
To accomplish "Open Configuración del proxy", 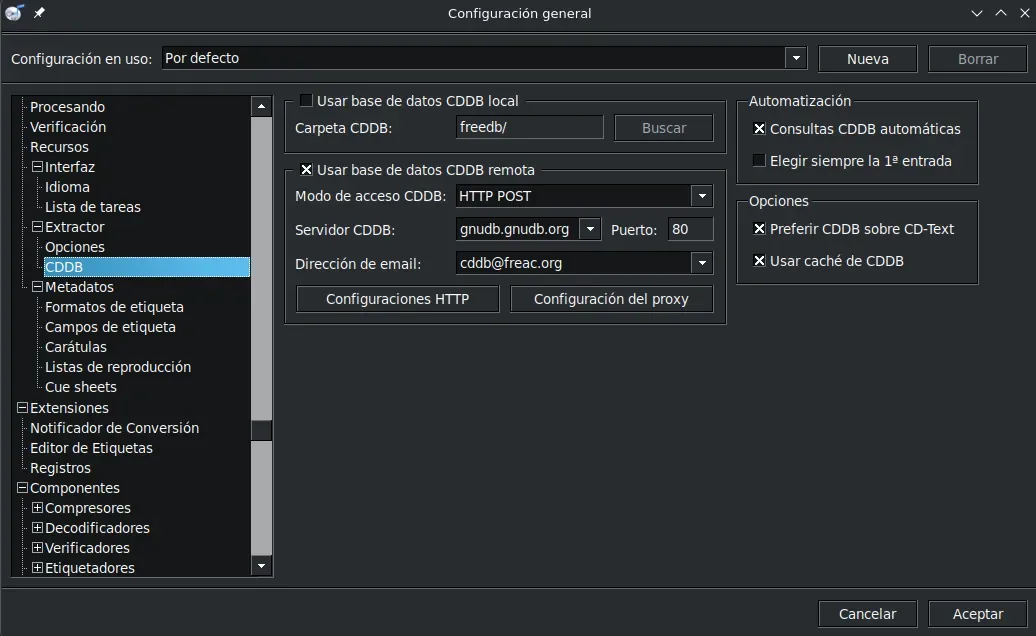I will coord(612,298).
